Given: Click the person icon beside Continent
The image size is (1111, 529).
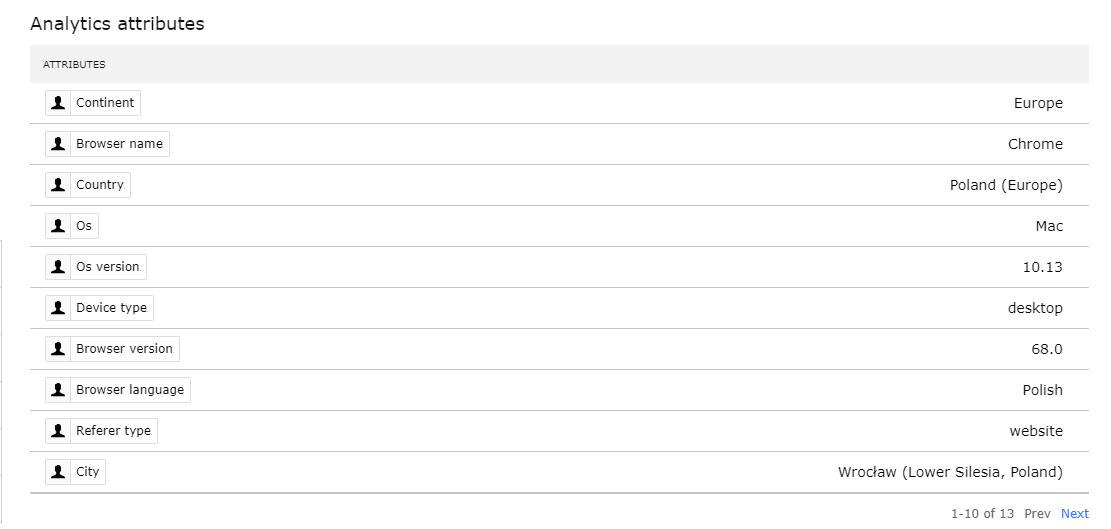Looking at the screenshot, I should (58, 103).
